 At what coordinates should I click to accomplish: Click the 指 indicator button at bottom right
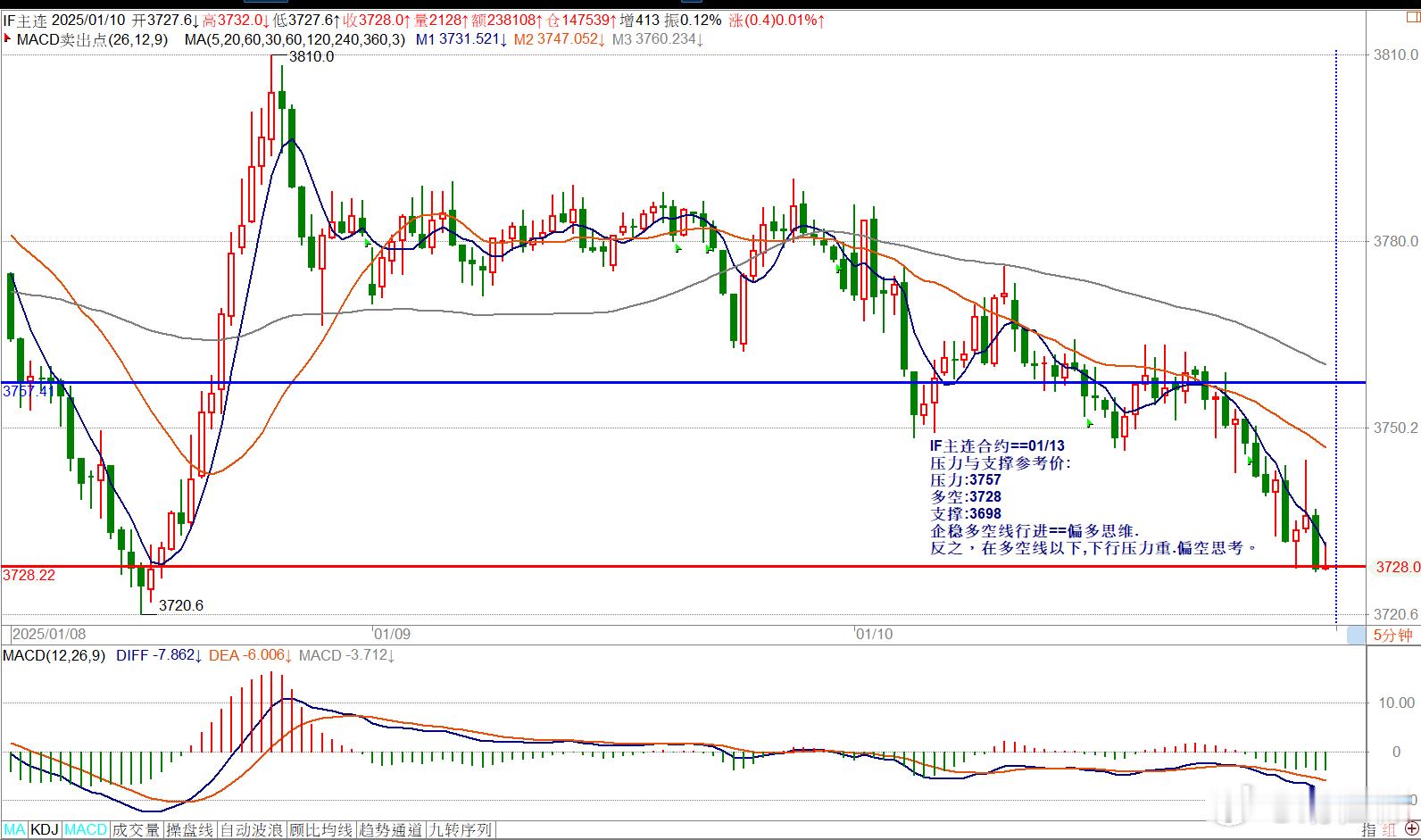[x=1368, y=830]
